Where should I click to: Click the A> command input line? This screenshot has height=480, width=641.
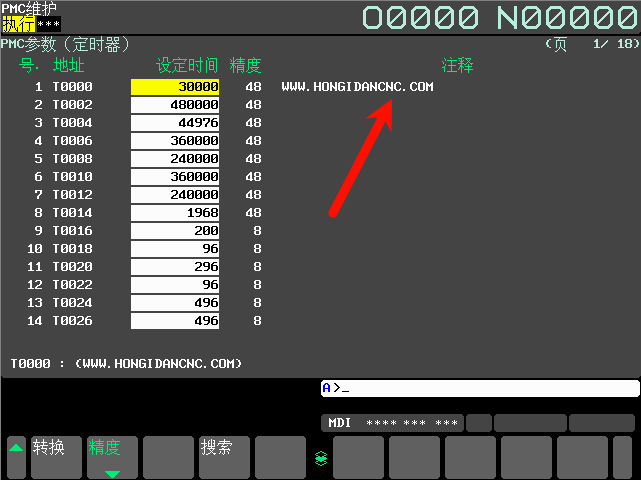click(479, 388)
